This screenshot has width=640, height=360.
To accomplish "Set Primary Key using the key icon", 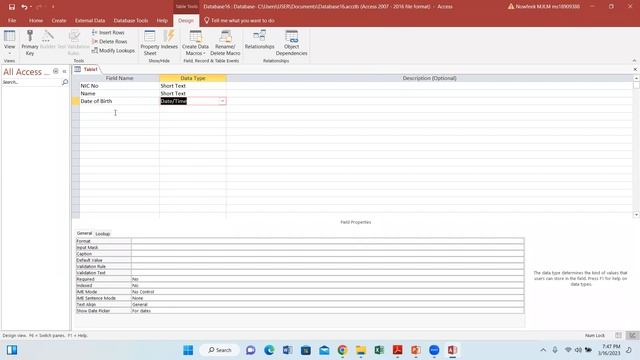I will 30,42.
